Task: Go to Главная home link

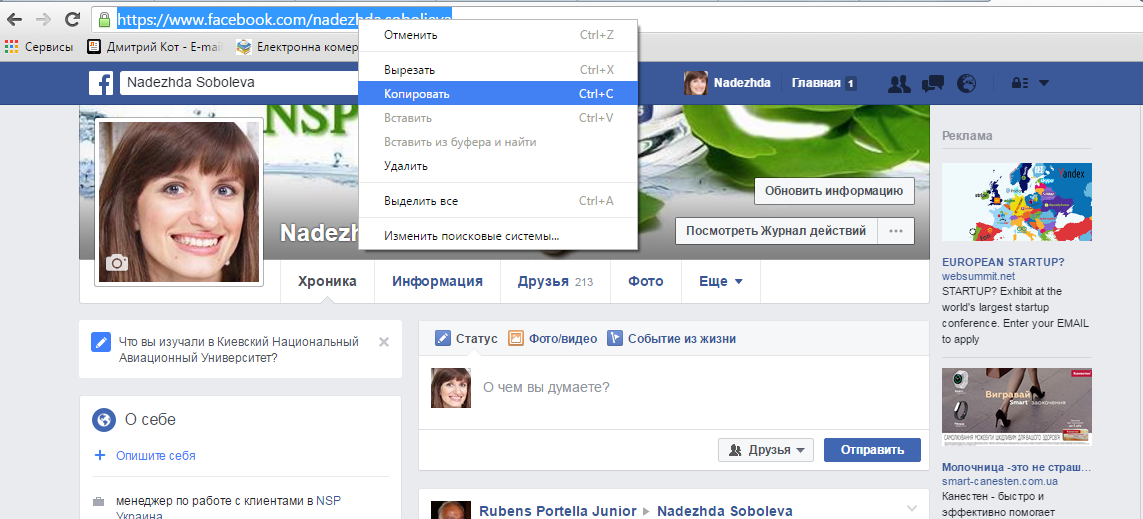Action: (816, 83)
